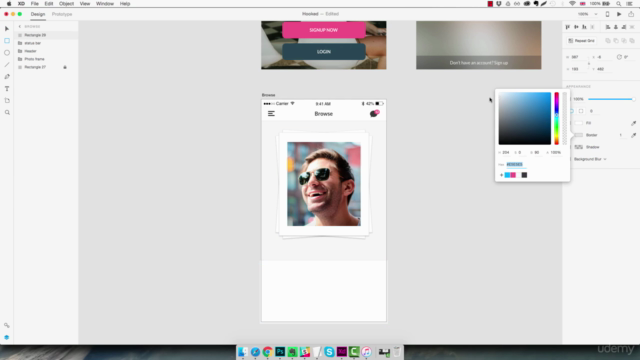
Task: Click the hue slider in color picker
Action: pyautogui.click(x=556, y=118)
